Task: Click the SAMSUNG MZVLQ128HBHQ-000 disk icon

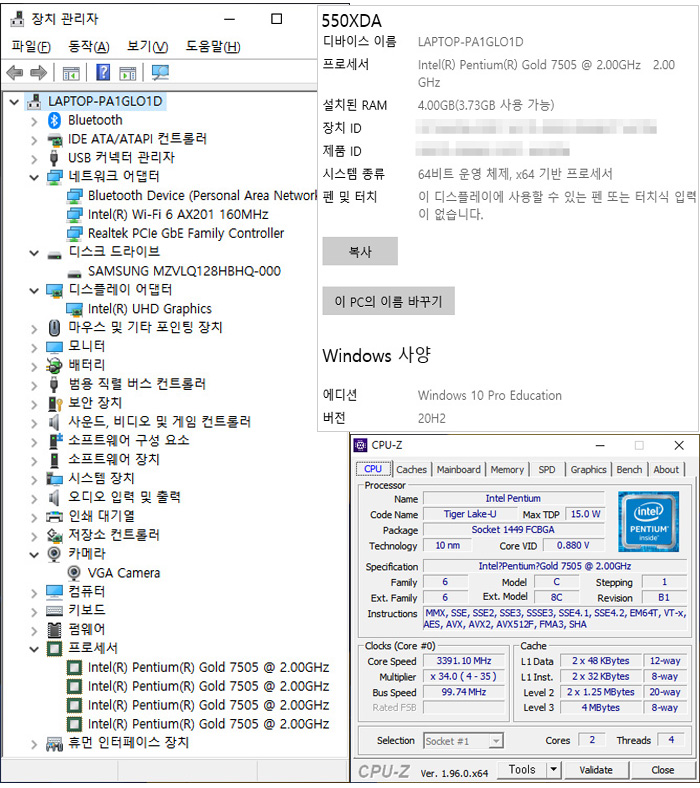Action: [x=74, y=274]
